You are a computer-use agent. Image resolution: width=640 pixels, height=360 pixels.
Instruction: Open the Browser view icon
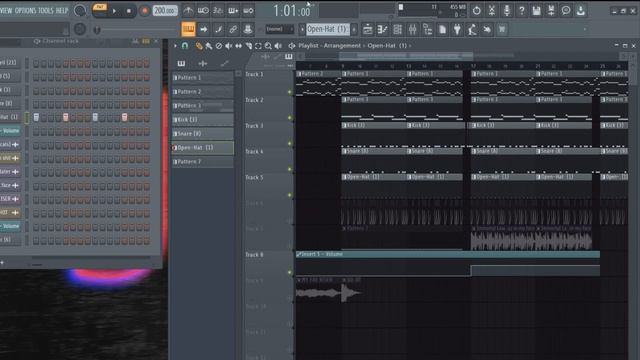[x=427, y=29]
